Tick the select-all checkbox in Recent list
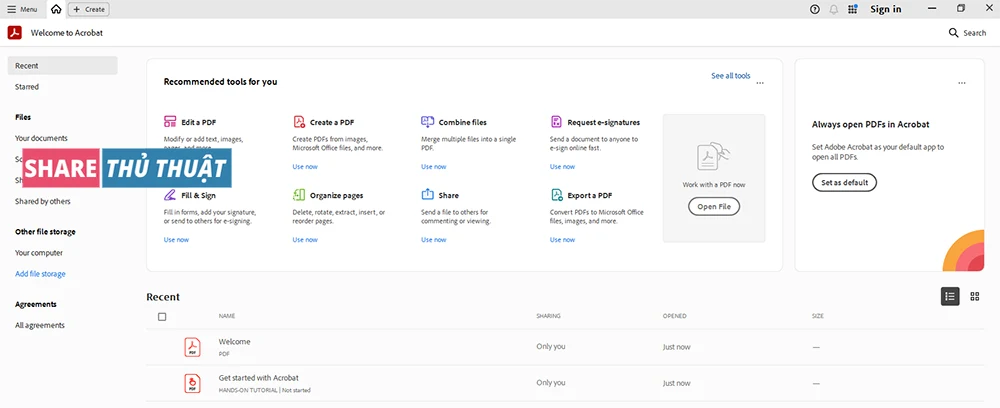This screenshot has width=1000, height=408. click(162, 317)
